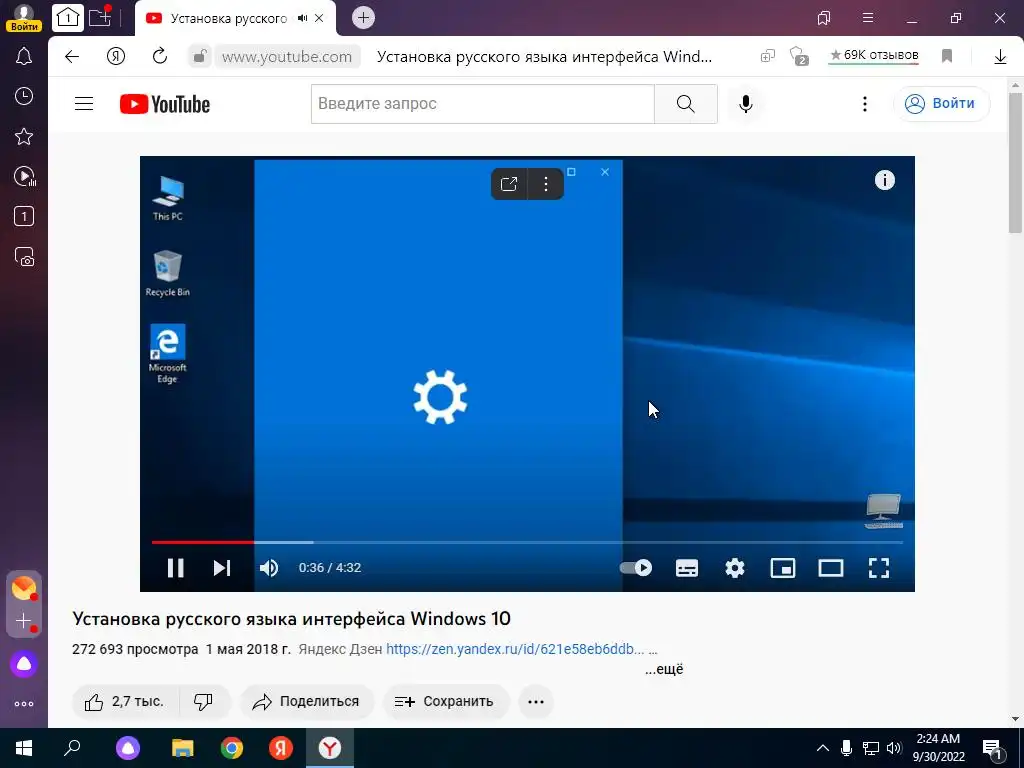Open the '69K отзывов' site reviews
This screenshot has width=1024, height=768.
point(874,56)
